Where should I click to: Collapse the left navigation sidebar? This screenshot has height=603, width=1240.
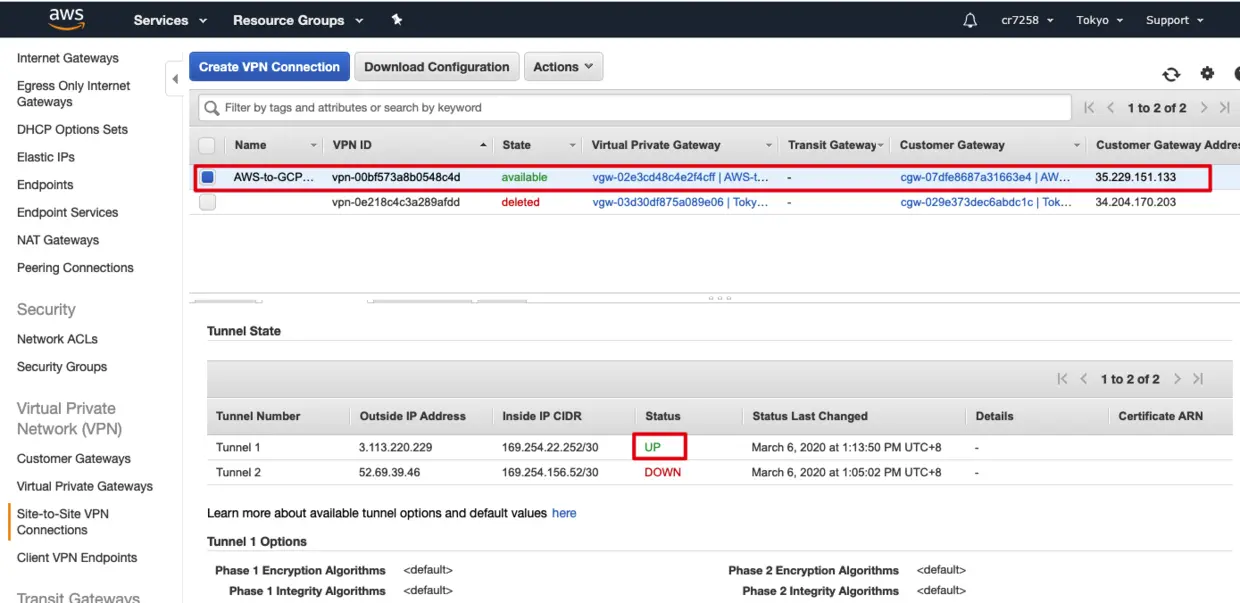[175, 79]
